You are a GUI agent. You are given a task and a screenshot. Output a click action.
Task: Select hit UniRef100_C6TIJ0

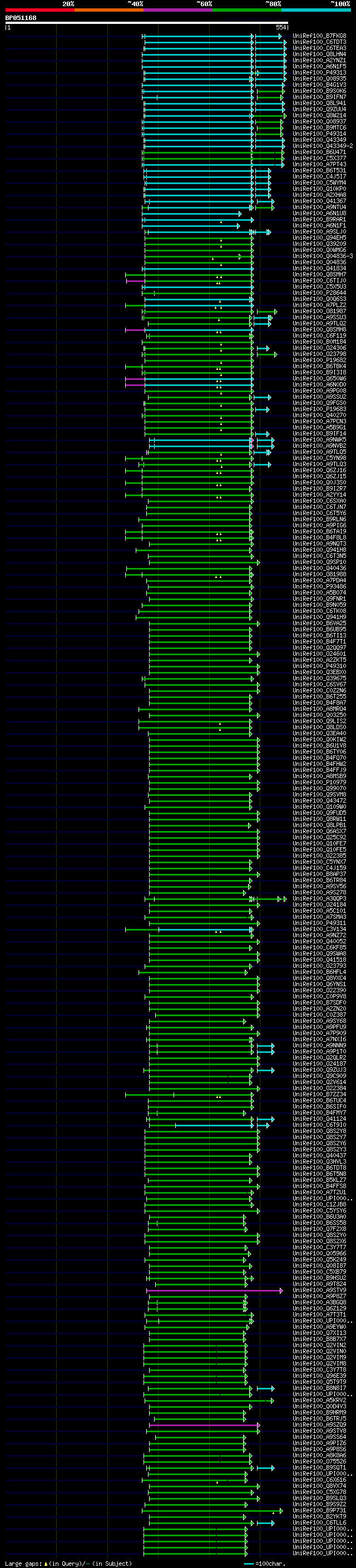319,280
